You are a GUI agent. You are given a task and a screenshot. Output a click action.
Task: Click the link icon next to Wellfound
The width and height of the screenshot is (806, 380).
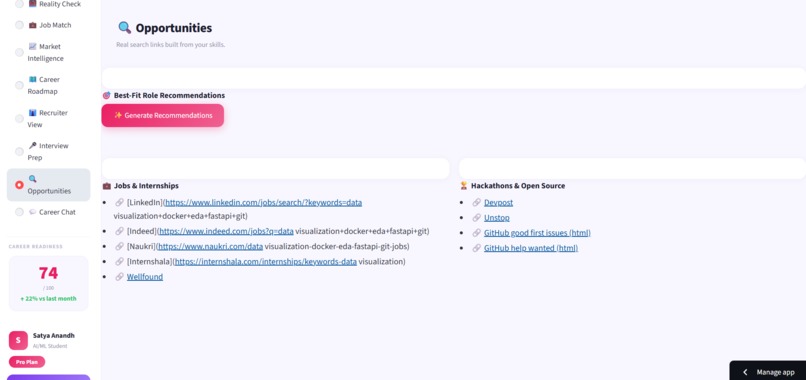click(x=119, y=277)
